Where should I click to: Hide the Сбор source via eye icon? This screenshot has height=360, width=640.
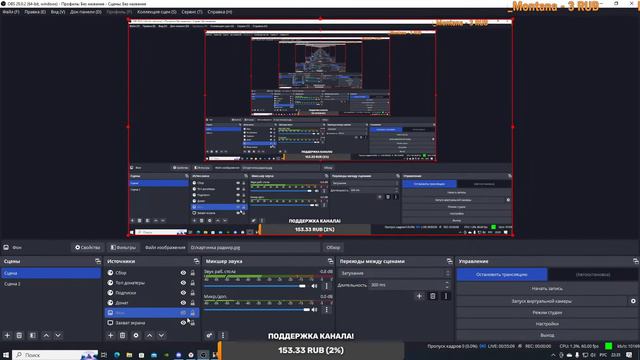[183, 273]
